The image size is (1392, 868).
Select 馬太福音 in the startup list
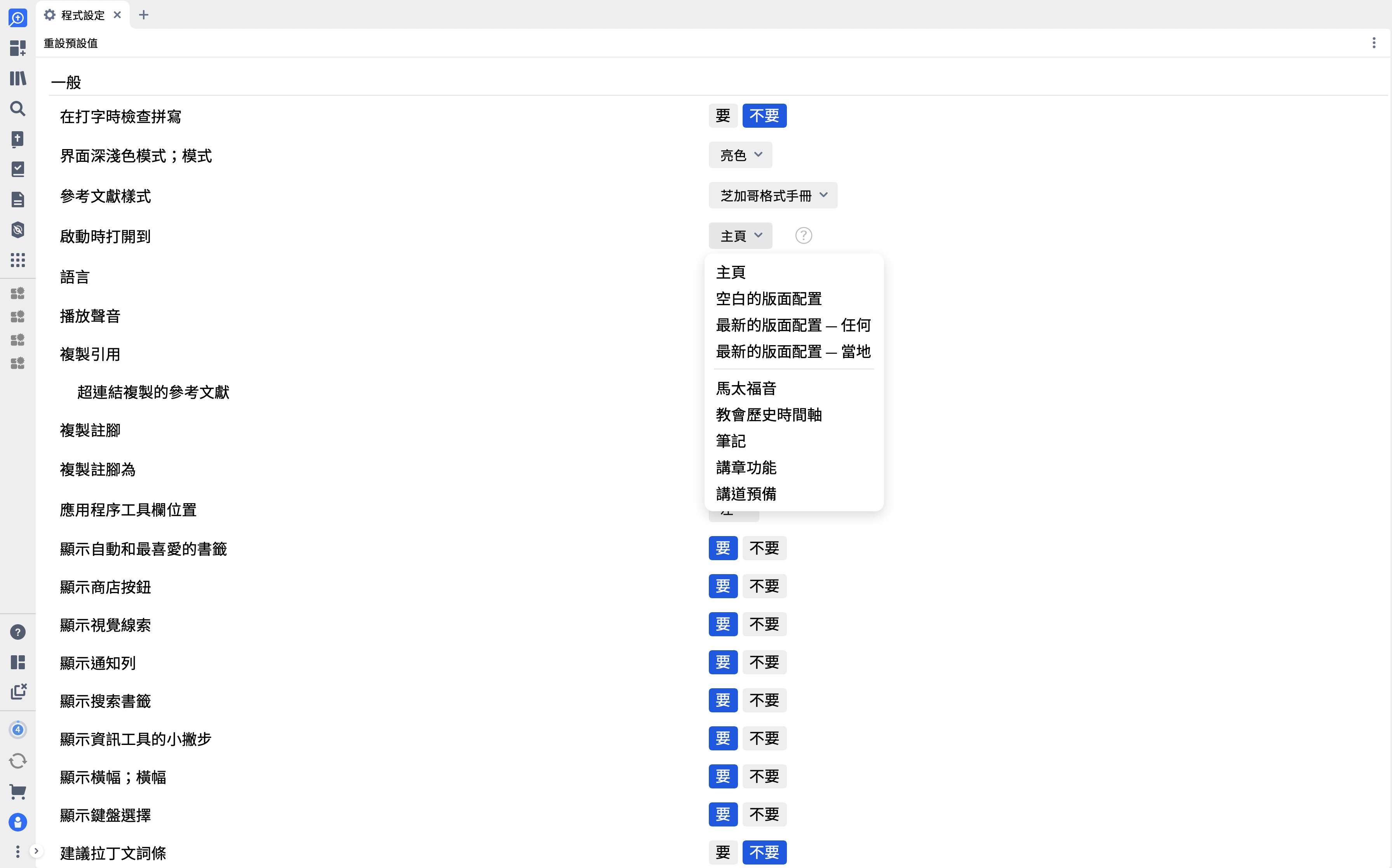[x=745, y=389]
